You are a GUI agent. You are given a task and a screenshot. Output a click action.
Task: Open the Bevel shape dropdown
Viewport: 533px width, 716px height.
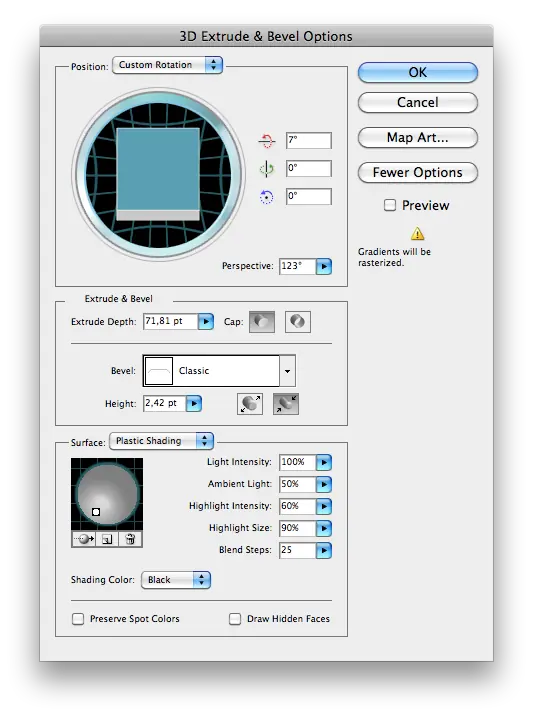pos(287,371)
